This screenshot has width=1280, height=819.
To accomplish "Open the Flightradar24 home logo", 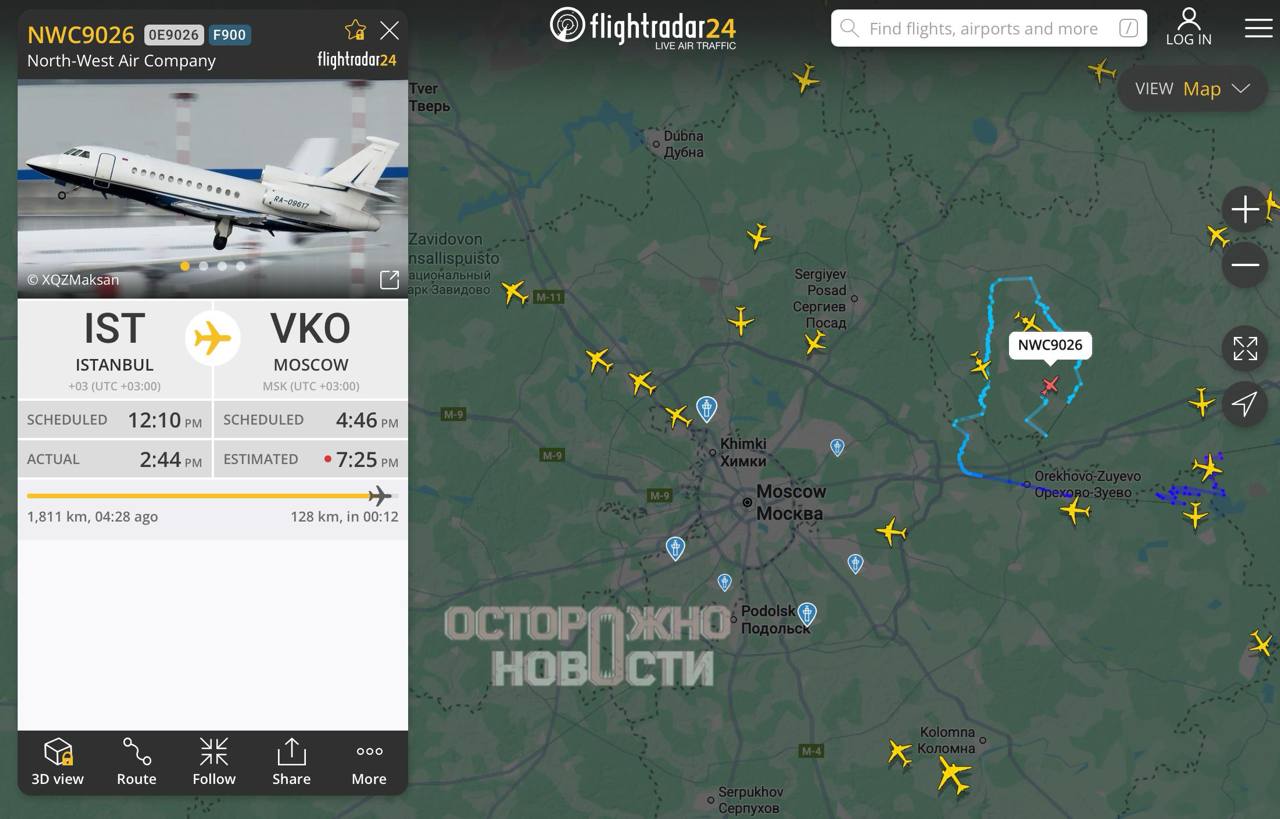I will tap(642, 27).
